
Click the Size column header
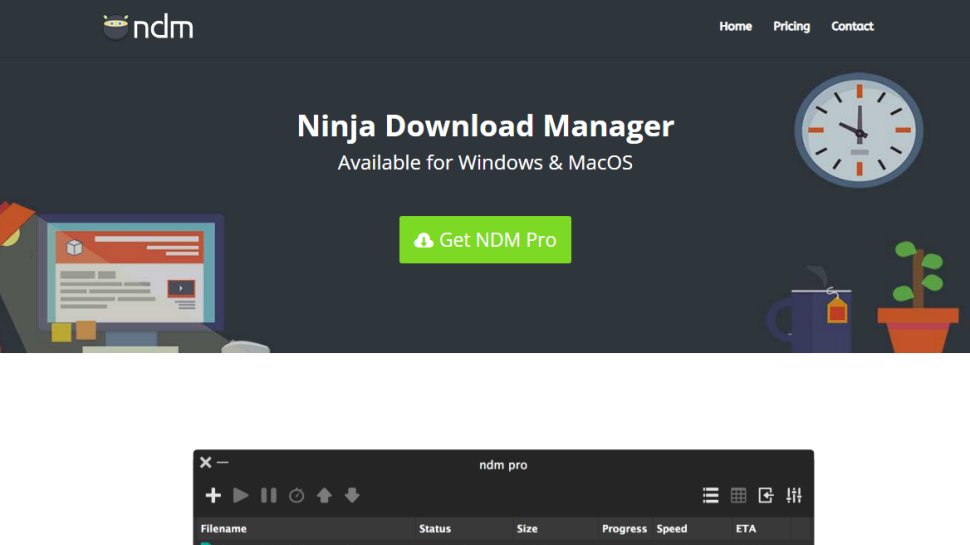click(x=527, y=529)
